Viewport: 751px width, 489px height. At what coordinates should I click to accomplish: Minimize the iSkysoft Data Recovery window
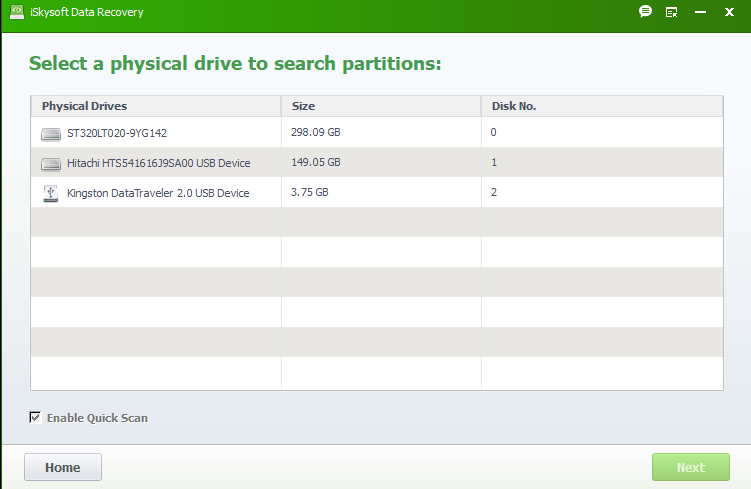click(x=700, y=12)
